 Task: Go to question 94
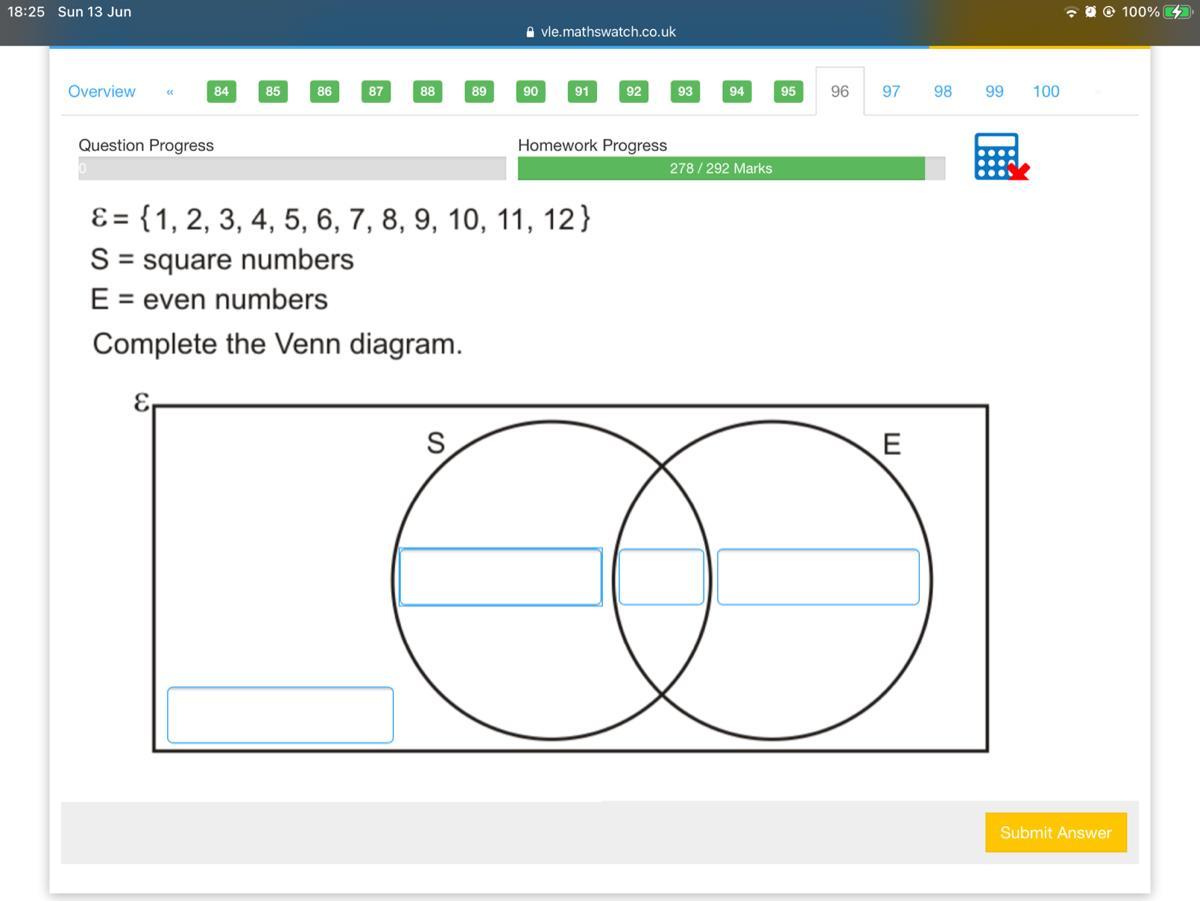click(737, 91)
